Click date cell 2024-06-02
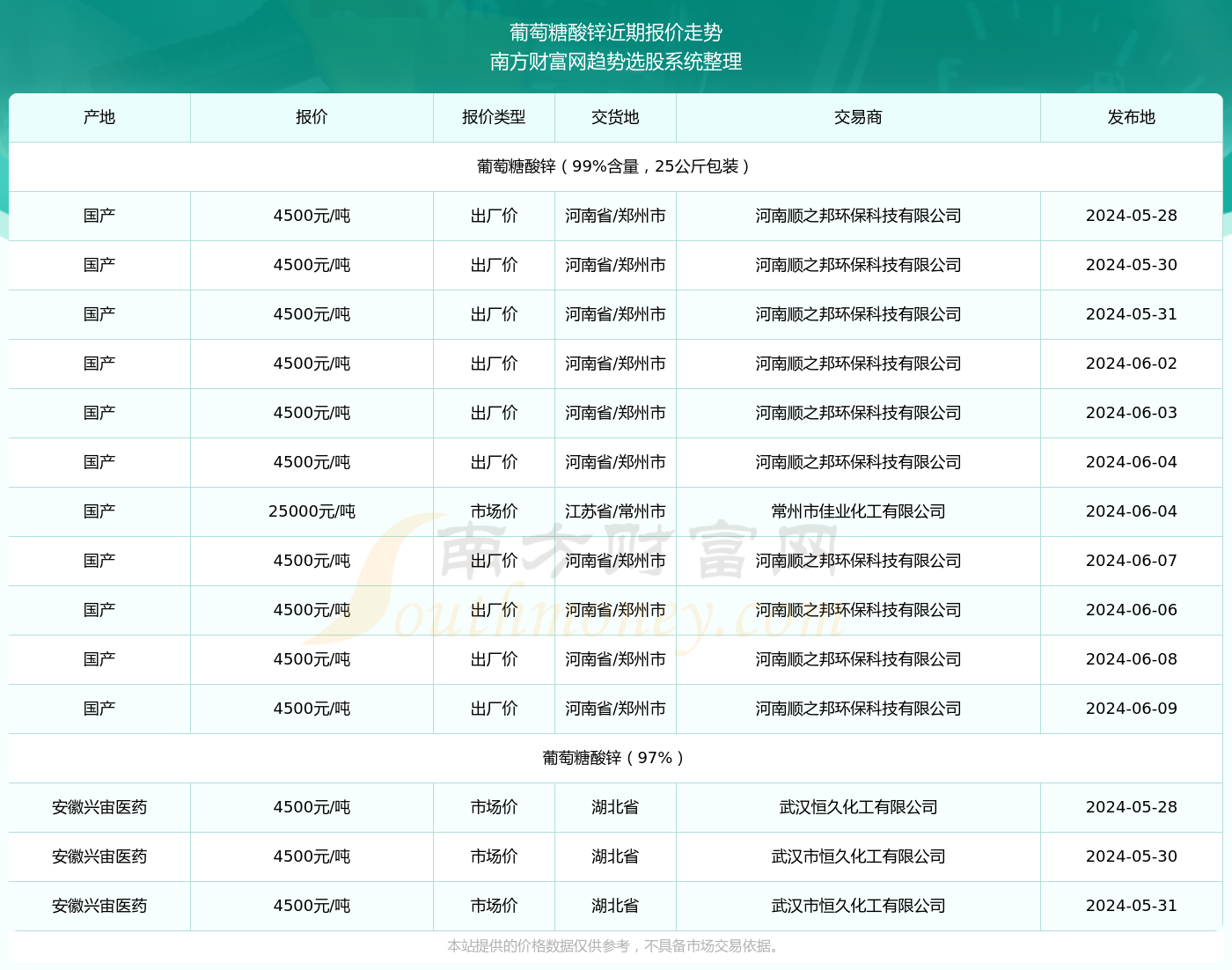 (x=1132, y=364)
